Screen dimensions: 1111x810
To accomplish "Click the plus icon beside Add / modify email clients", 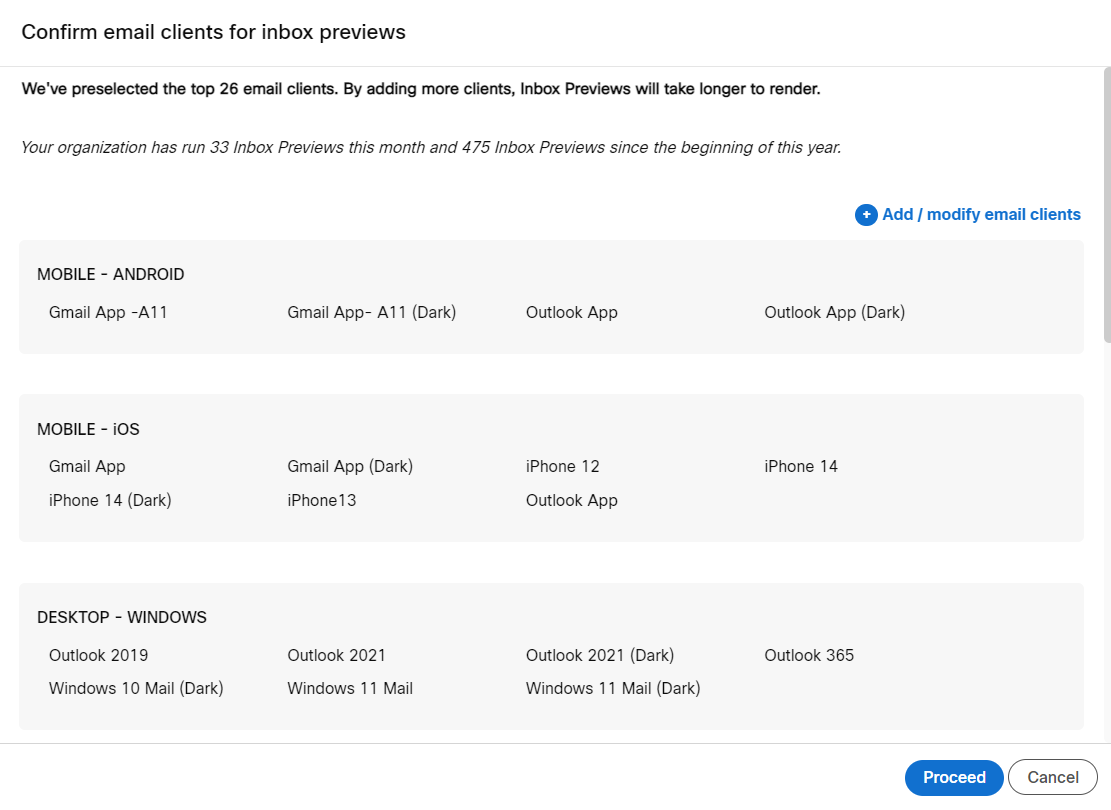I will [866, 214].
